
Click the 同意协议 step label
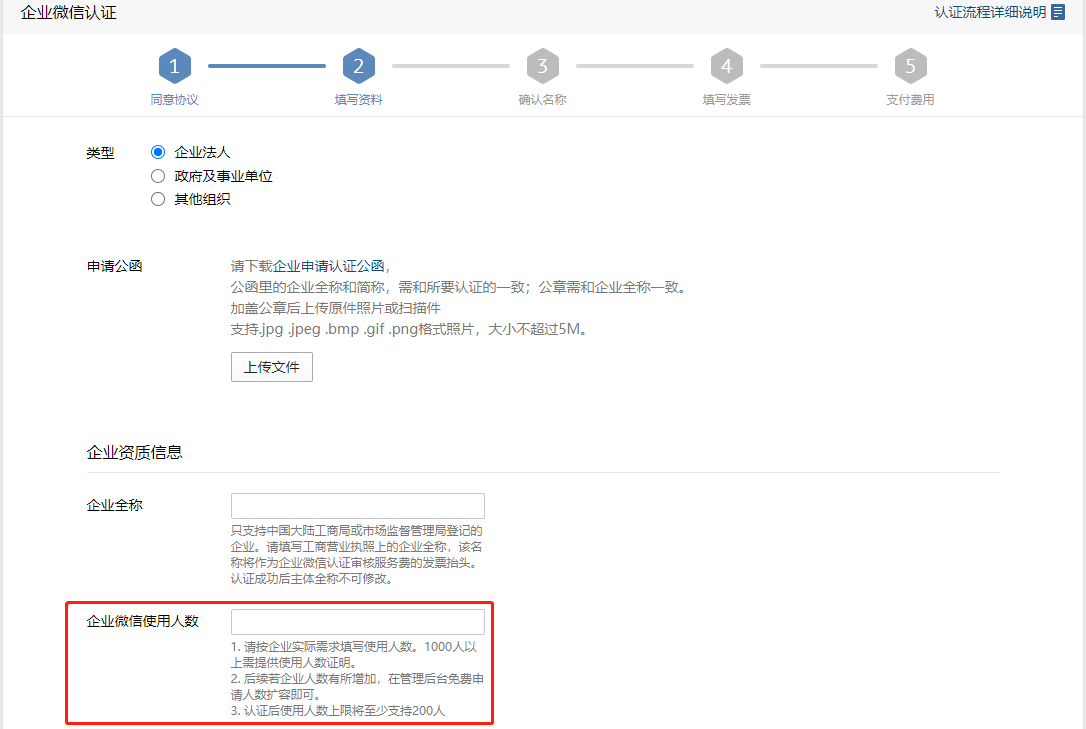click(174, 100)
